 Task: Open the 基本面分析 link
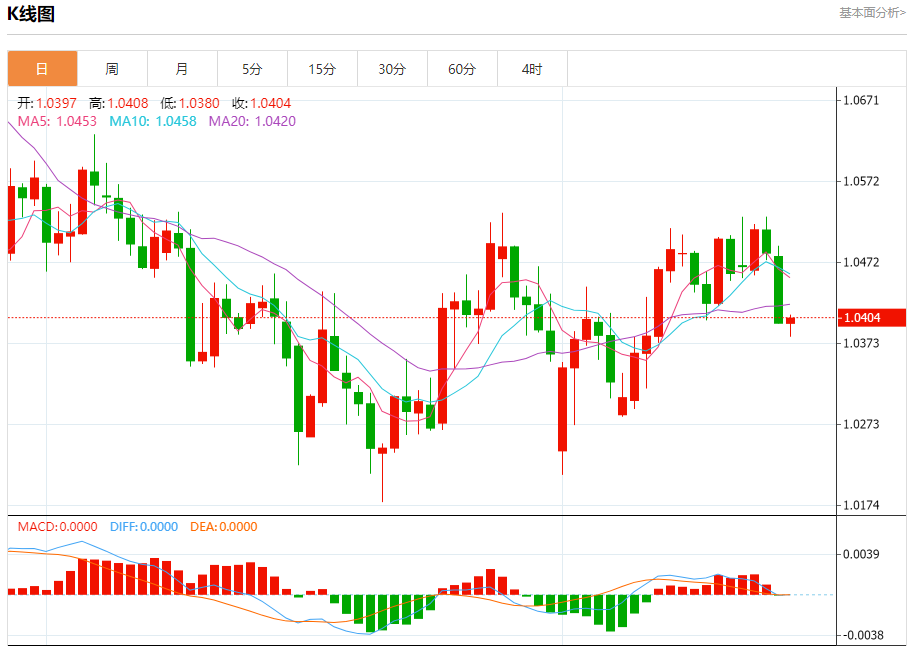[872, 13]
